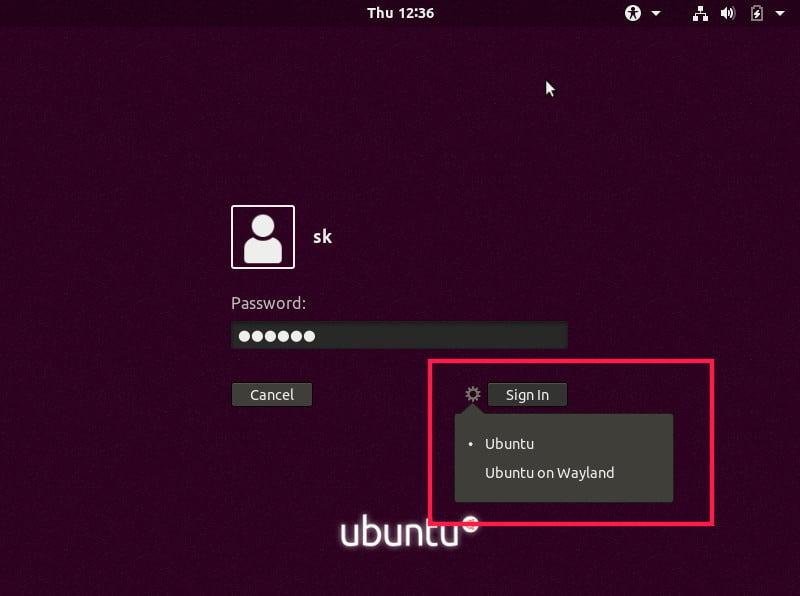Click the Sign In button
Image resolution: width=800 pixels, height=596 pixels.
527,395
